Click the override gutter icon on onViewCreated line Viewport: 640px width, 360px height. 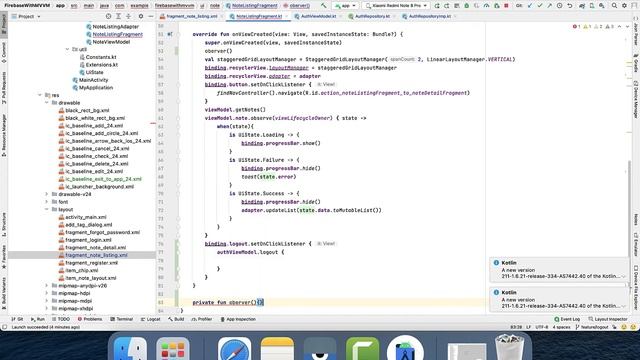pyautogui.click(x=170, y=34)
